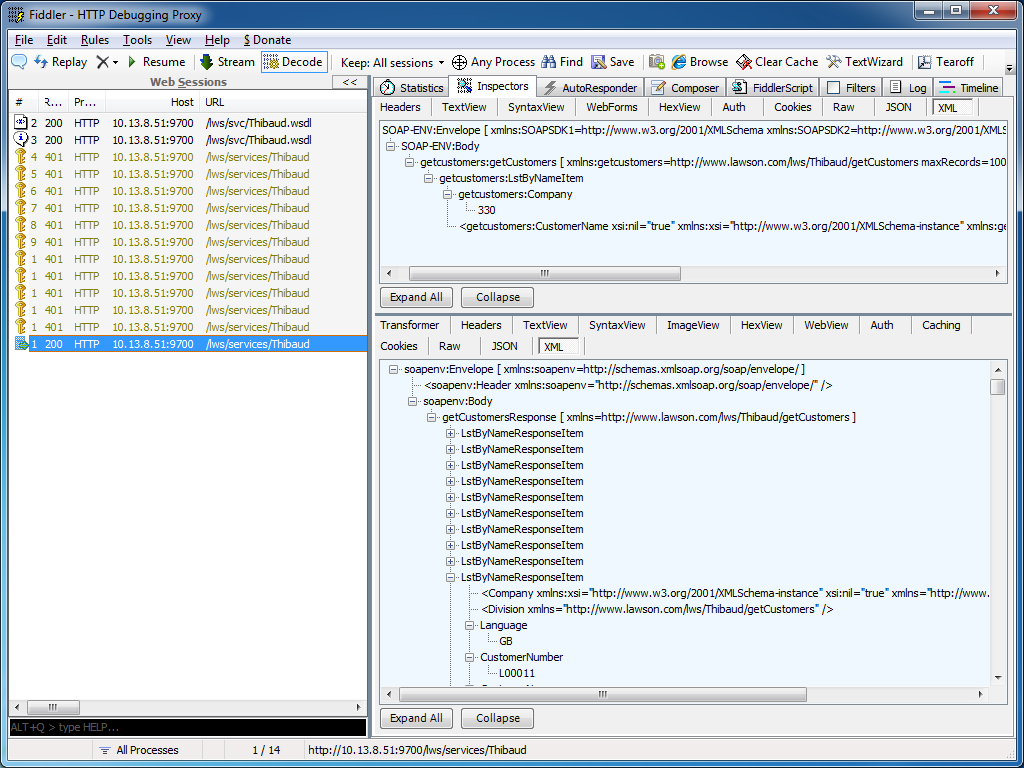Click the upper Expand All button
This screenshot has width=1024, height=768.
pos(416,297)
